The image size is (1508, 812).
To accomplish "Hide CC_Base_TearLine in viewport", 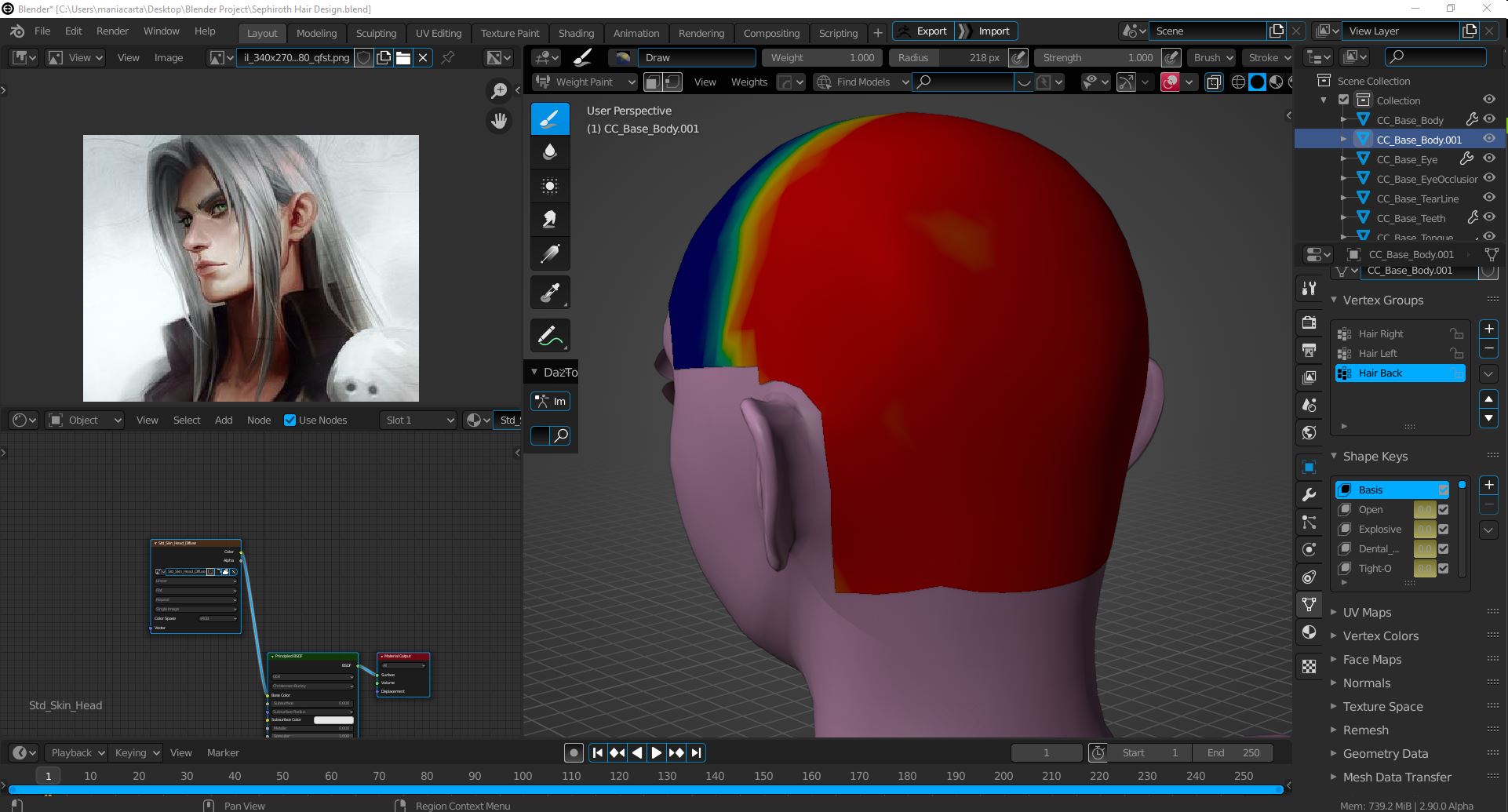I will [1489, 198].
